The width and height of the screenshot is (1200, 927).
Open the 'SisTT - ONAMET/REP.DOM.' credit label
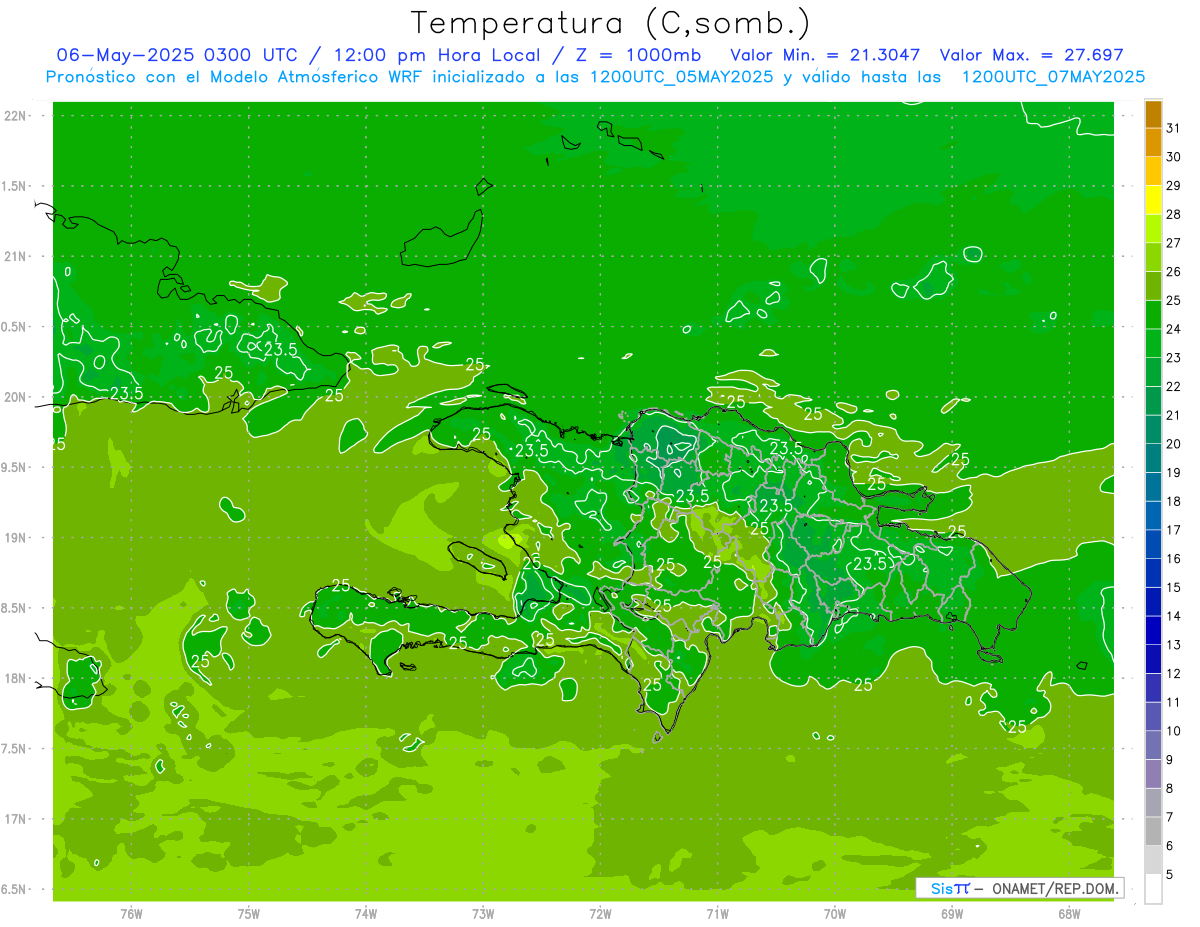click(1019, 888)
